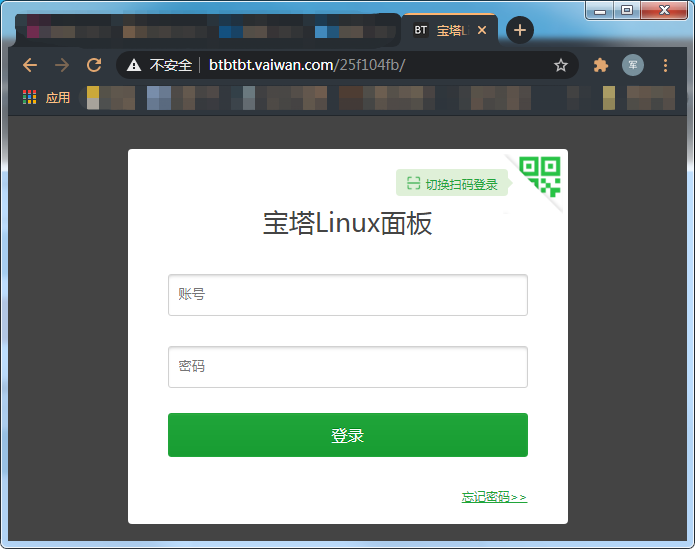Click the address bar URL btbtbt.vaiwan.com

point(271,65)
